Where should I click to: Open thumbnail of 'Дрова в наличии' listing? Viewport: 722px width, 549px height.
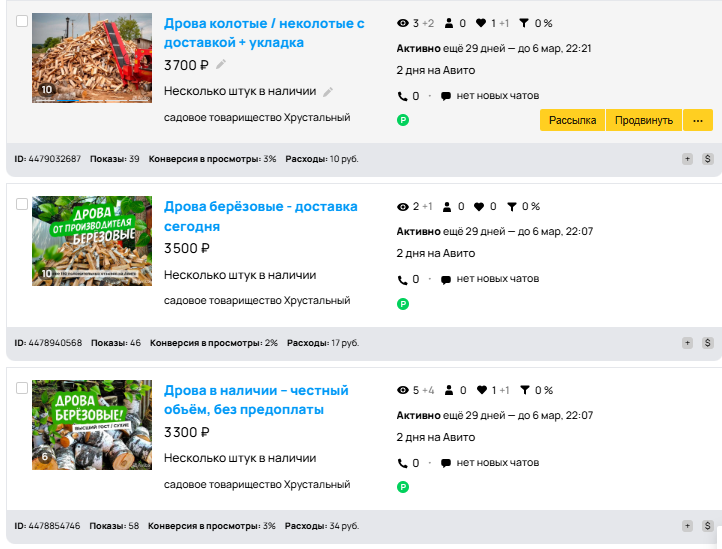(92, 425)
